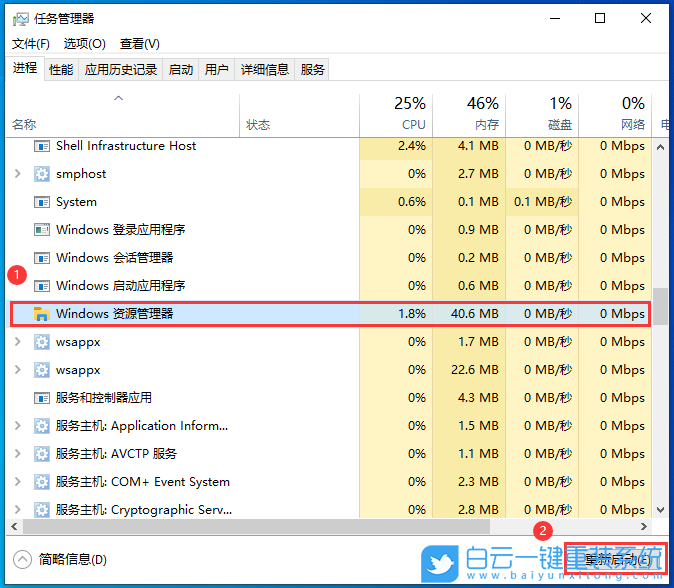Switch to the 性能 tab
Image resolution: width=674 pixels, height=588 pixels.
click(x=61, y=69)
